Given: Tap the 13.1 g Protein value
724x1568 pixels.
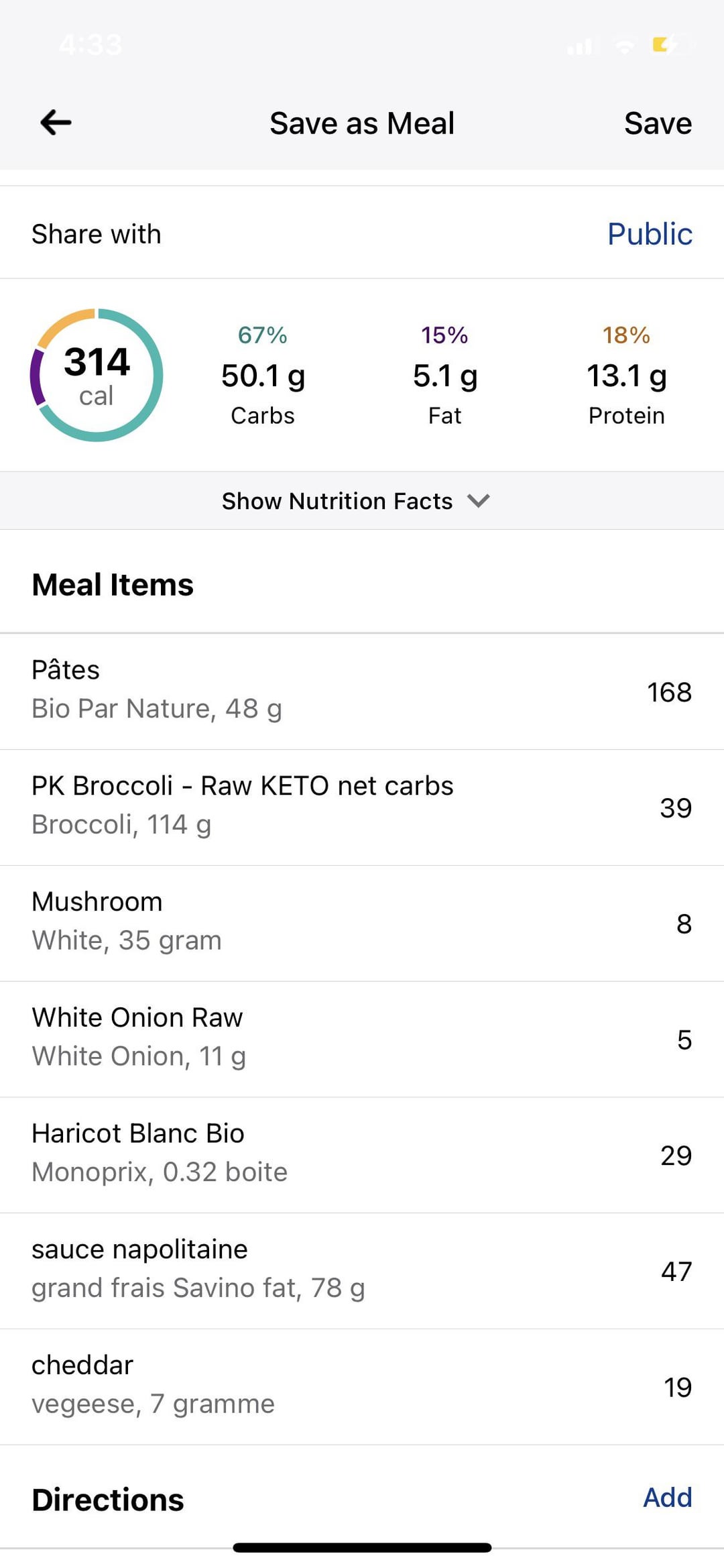Looking at the screenshot, I should pos(626,376).
